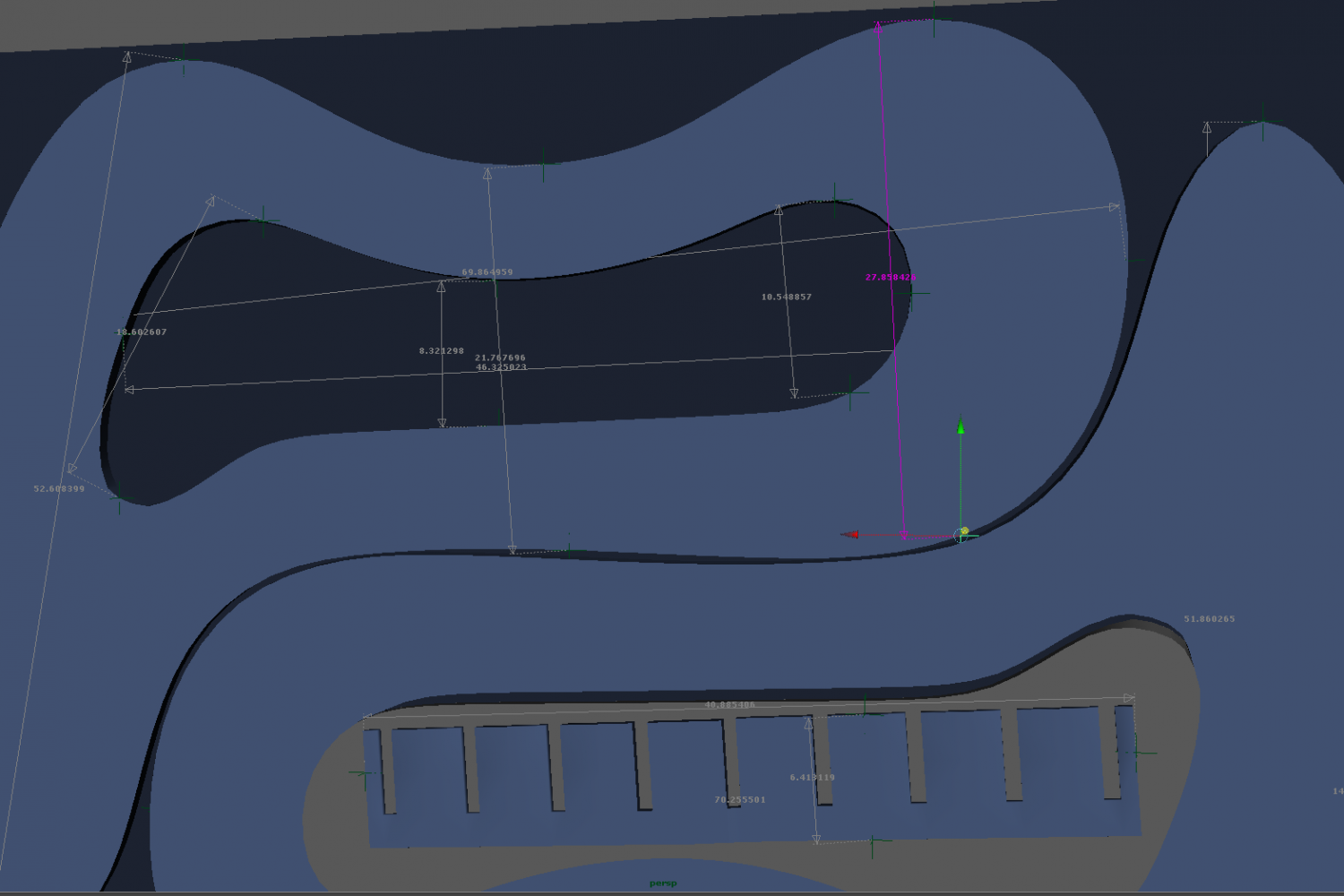This screenshot has height=896, width=1344.
Task: Click the green Y-axis move manipulator arrow
Action: coord(961,427)
